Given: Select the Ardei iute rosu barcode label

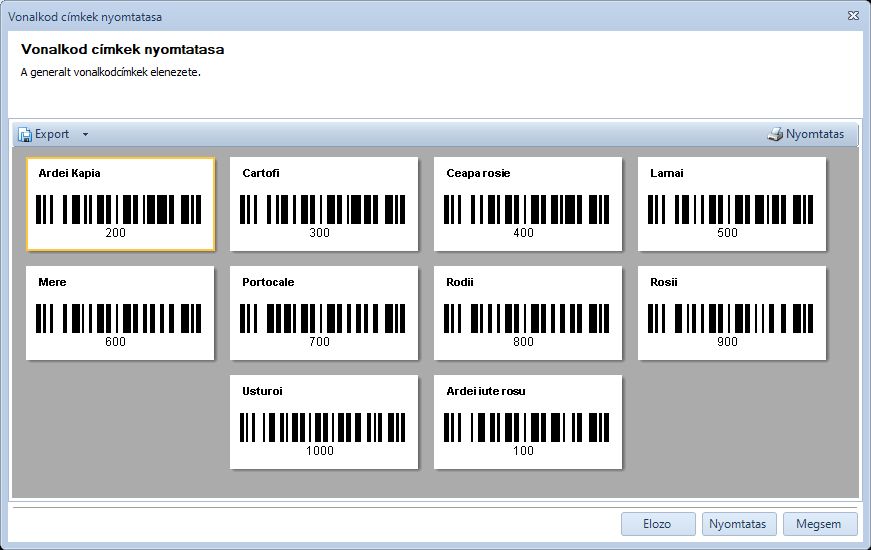Looking at the screenshot, I should (528, 422).
